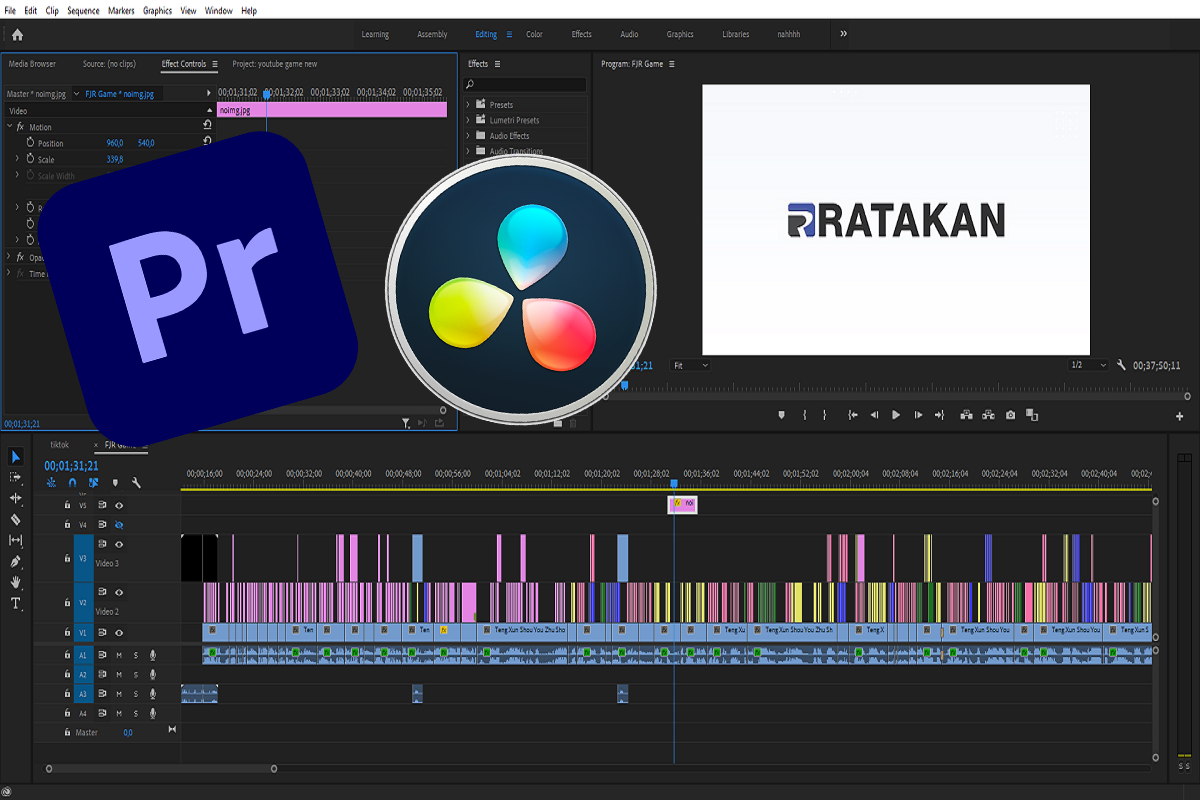Switch to Media Browser tab
Screen dimensions: 1200x800
[32, 64]
